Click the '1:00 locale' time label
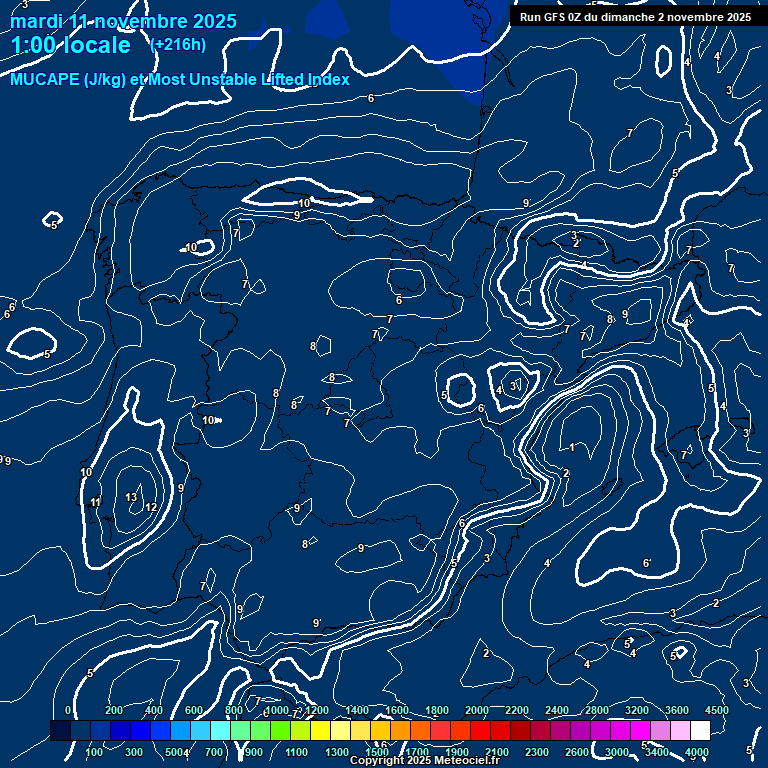768x768 pixels. (71, 45)
